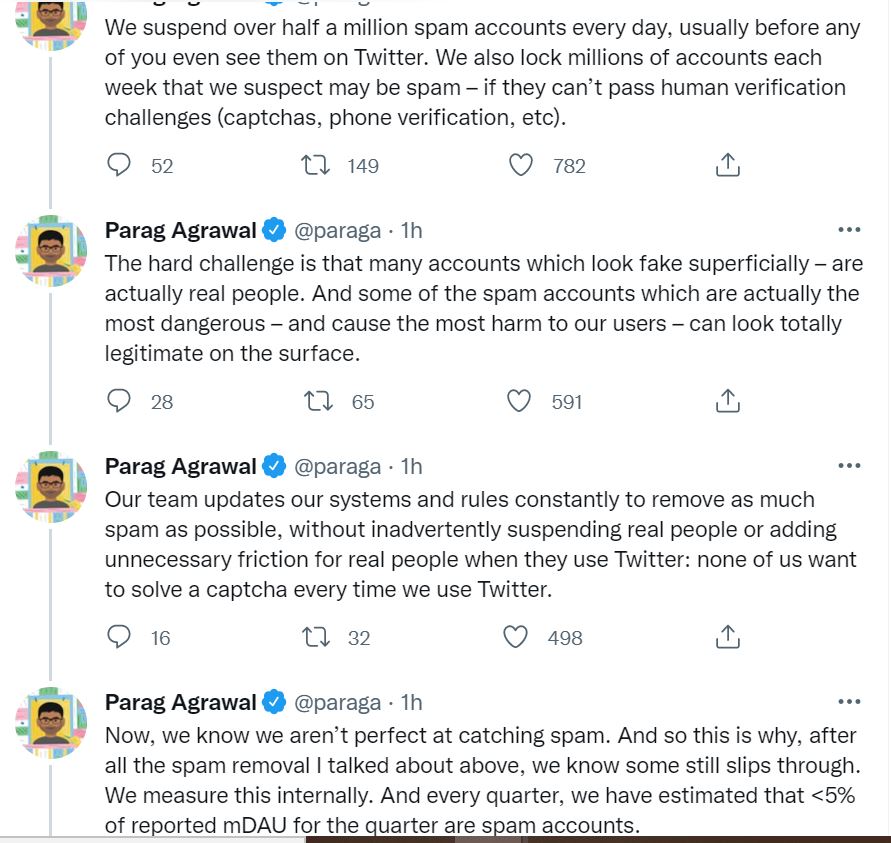Open more options on 'hard challenge' tweet

(849, 230)
